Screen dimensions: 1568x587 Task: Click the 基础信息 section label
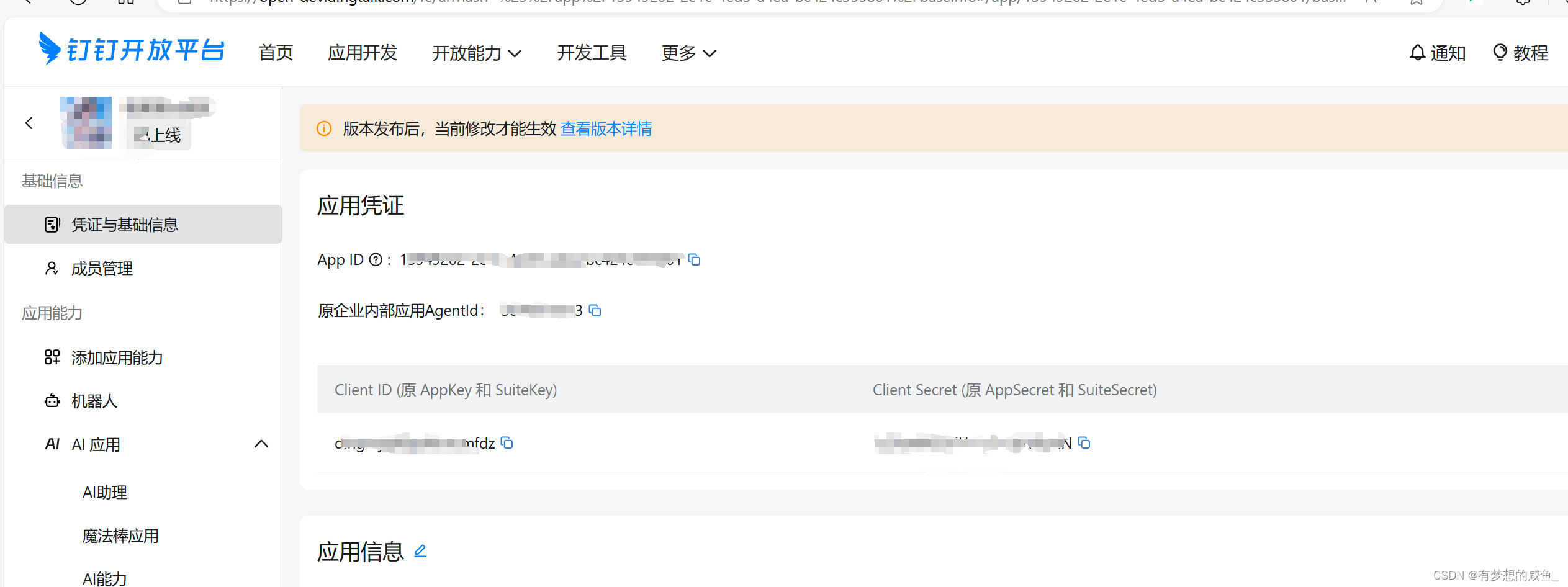point(52,181)
